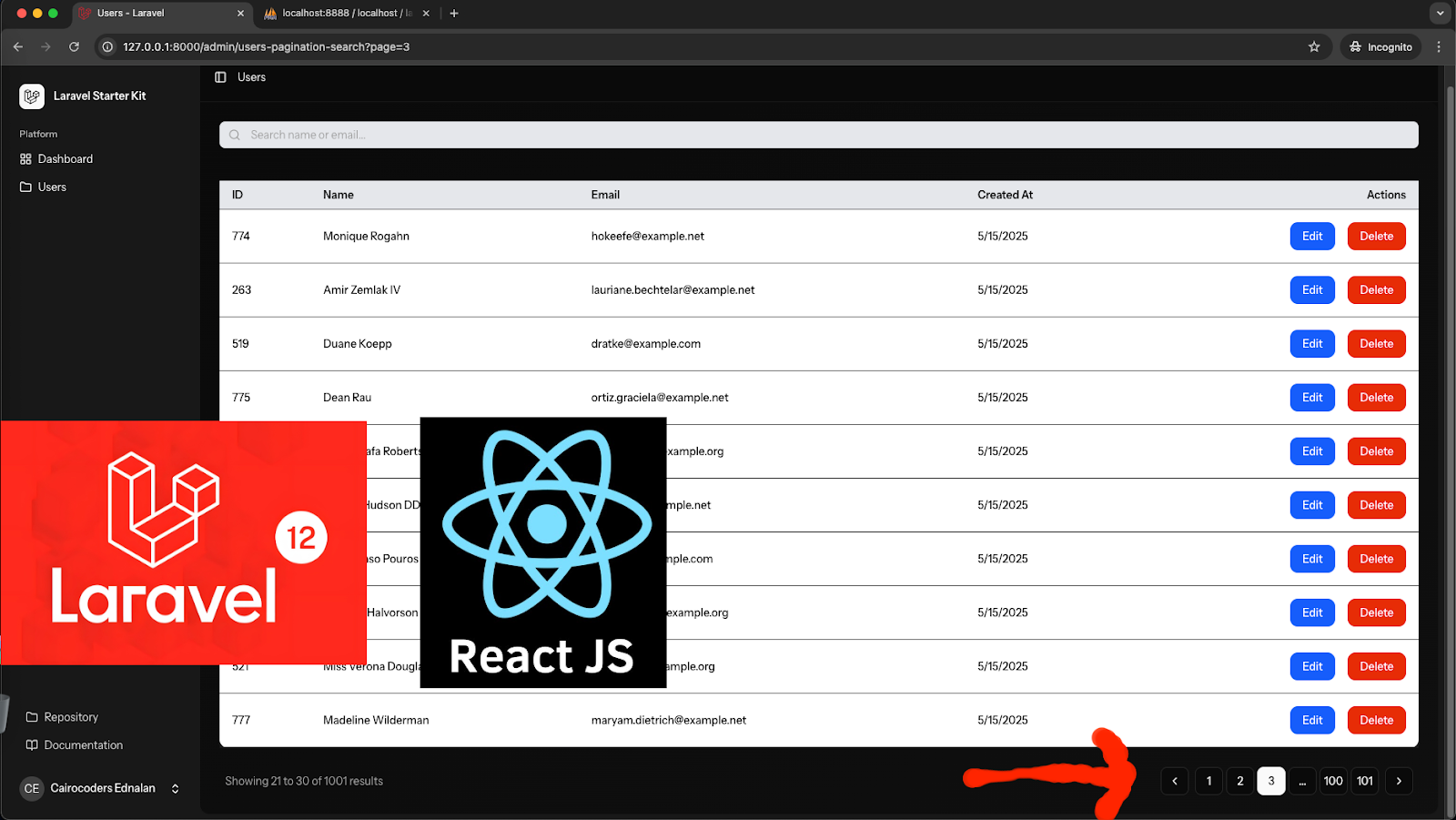The width and height of the screenshot is (1456, 820).
Task: Reload the page
Action: tap(74, 46)
